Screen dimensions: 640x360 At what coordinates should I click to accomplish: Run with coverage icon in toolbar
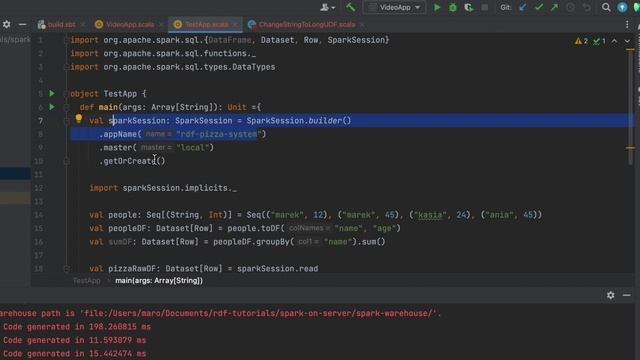click(468, 7)
